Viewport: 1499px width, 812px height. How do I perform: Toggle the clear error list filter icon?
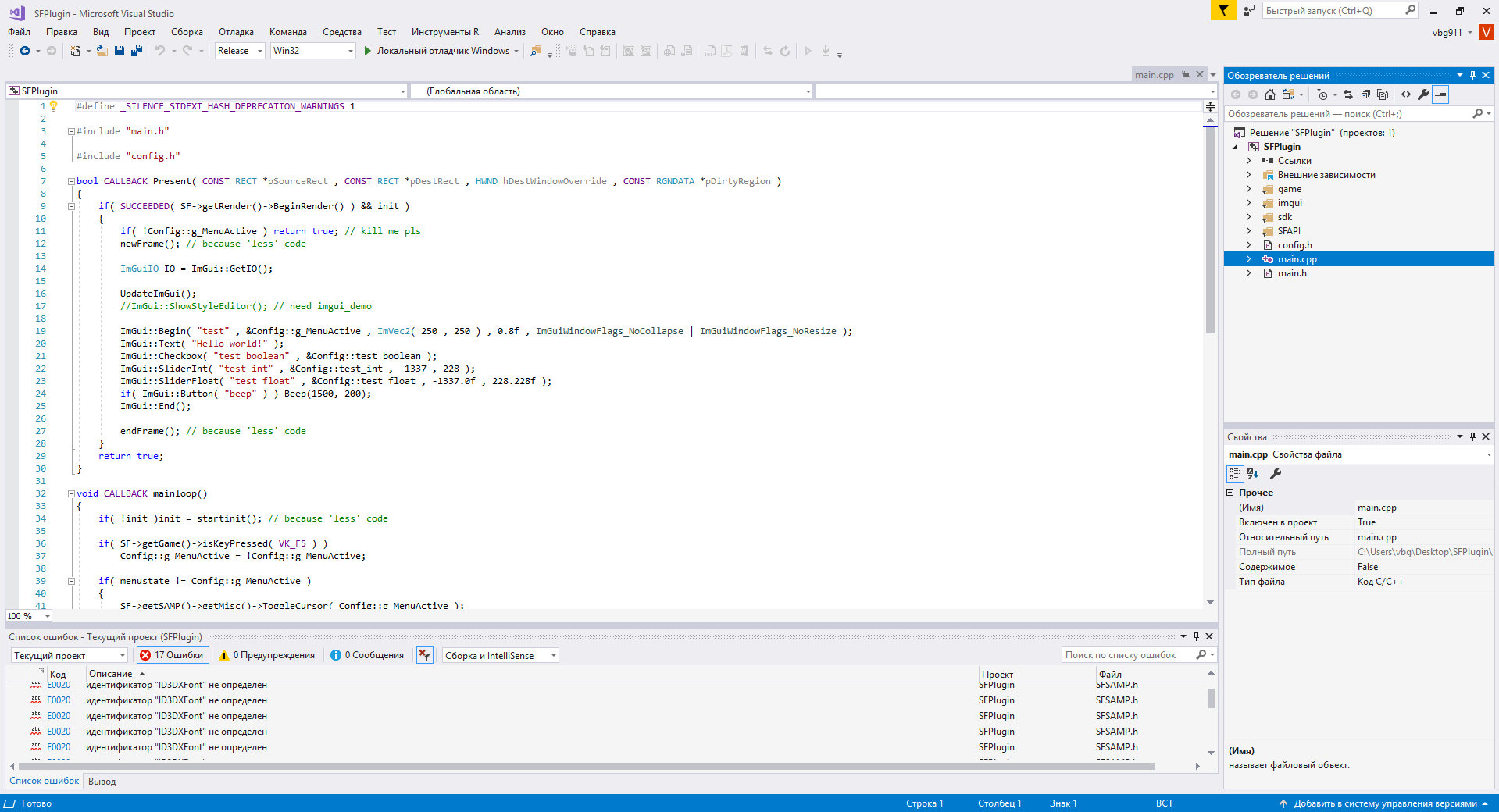click(425, 655)
